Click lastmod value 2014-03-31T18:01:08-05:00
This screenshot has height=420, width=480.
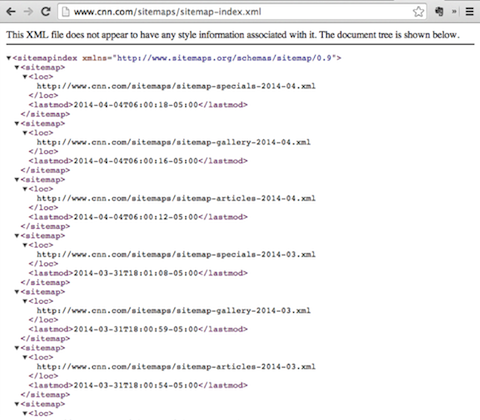(136, 273)
